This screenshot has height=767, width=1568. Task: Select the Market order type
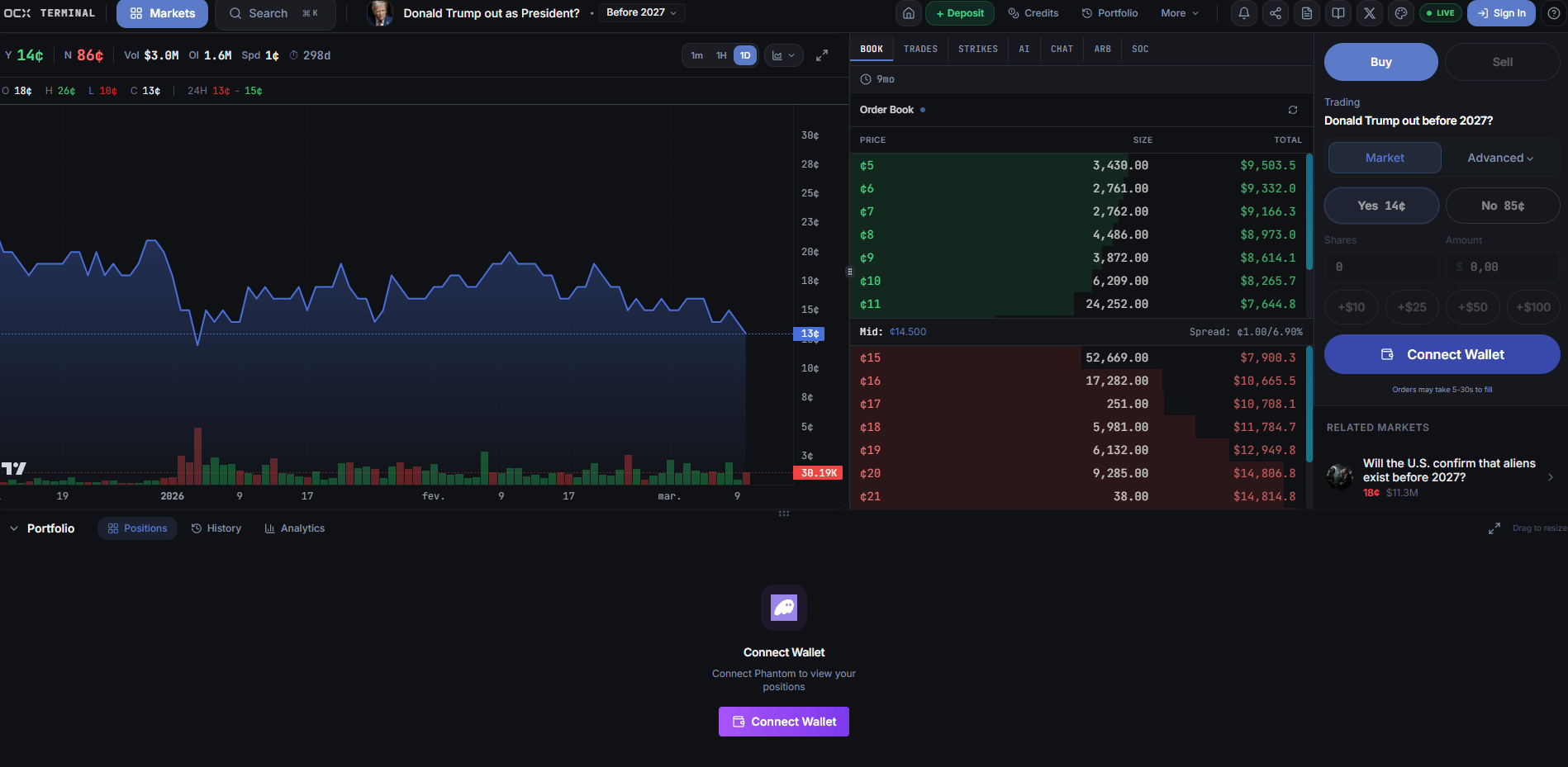pyautogui.click(x=1385, y=158)
